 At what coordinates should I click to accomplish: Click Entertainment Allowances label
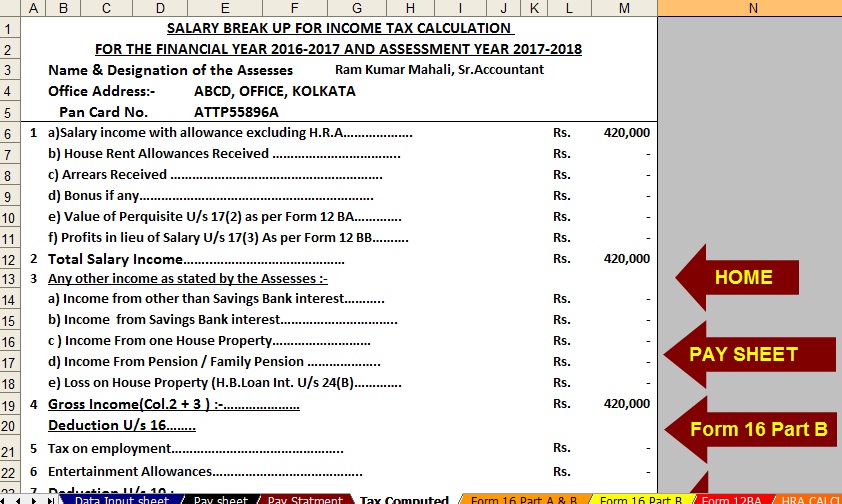[205, 472]
